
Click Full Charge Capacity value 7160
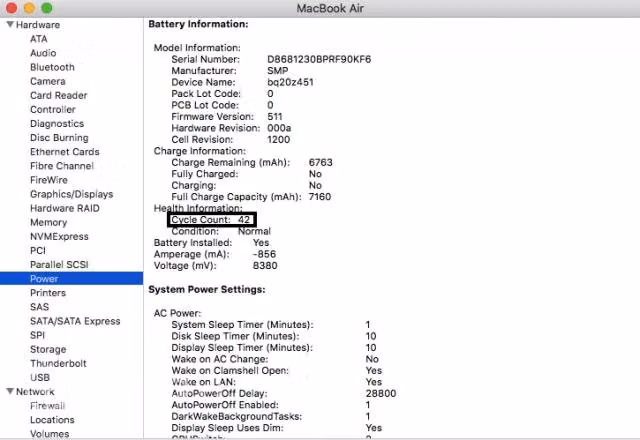[320, 197]
